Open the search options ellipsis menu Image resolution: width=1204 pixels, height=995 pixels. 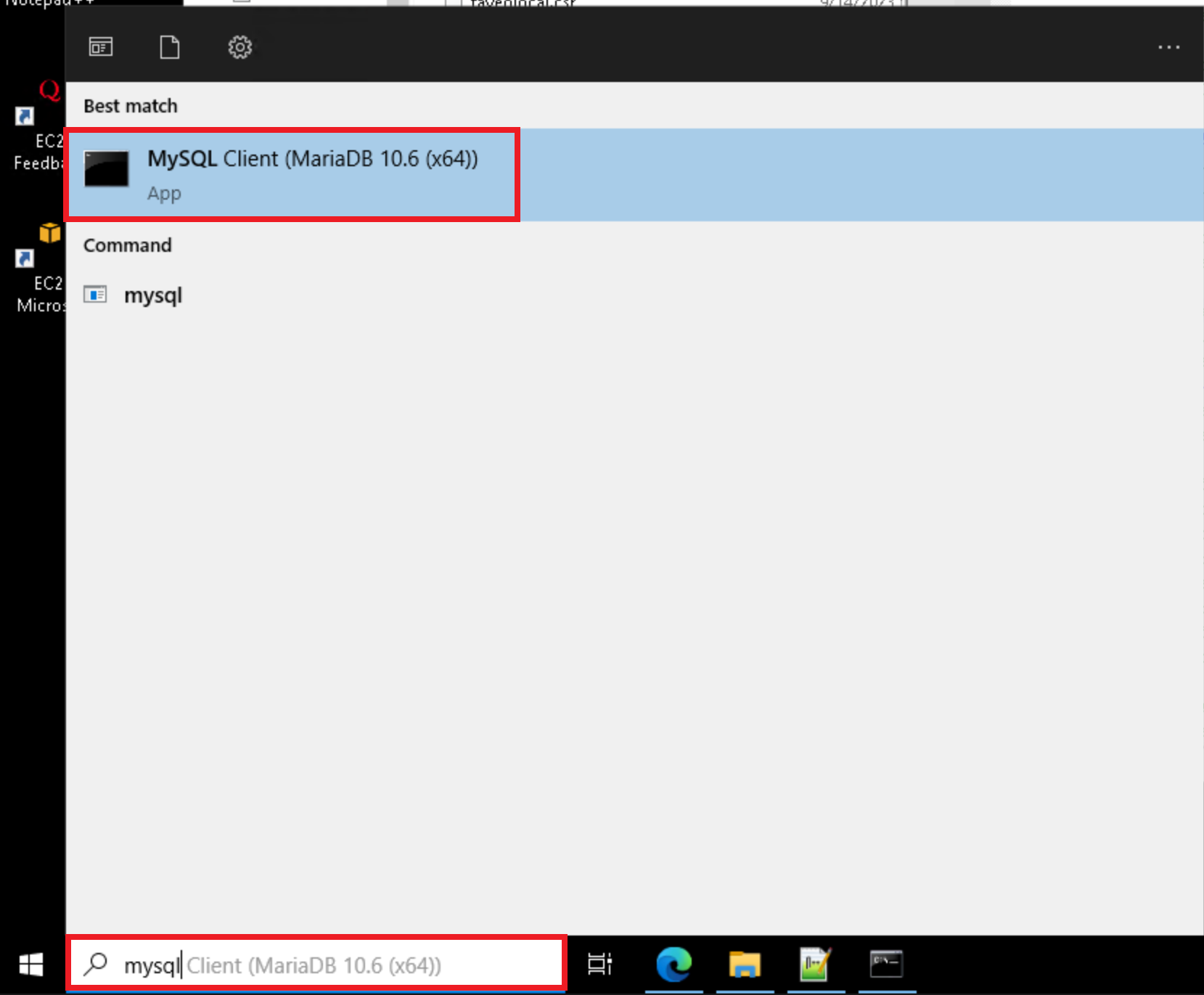[x=1168, y=47]
